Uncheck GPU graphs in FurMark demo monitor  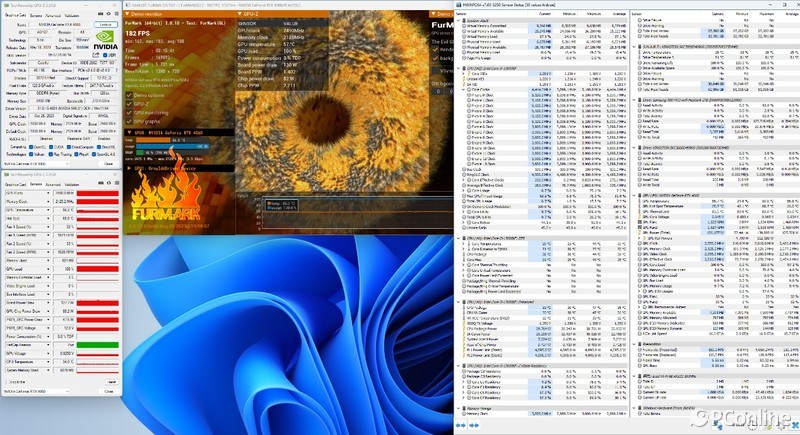pyautogui.click(x=129, y=121)
